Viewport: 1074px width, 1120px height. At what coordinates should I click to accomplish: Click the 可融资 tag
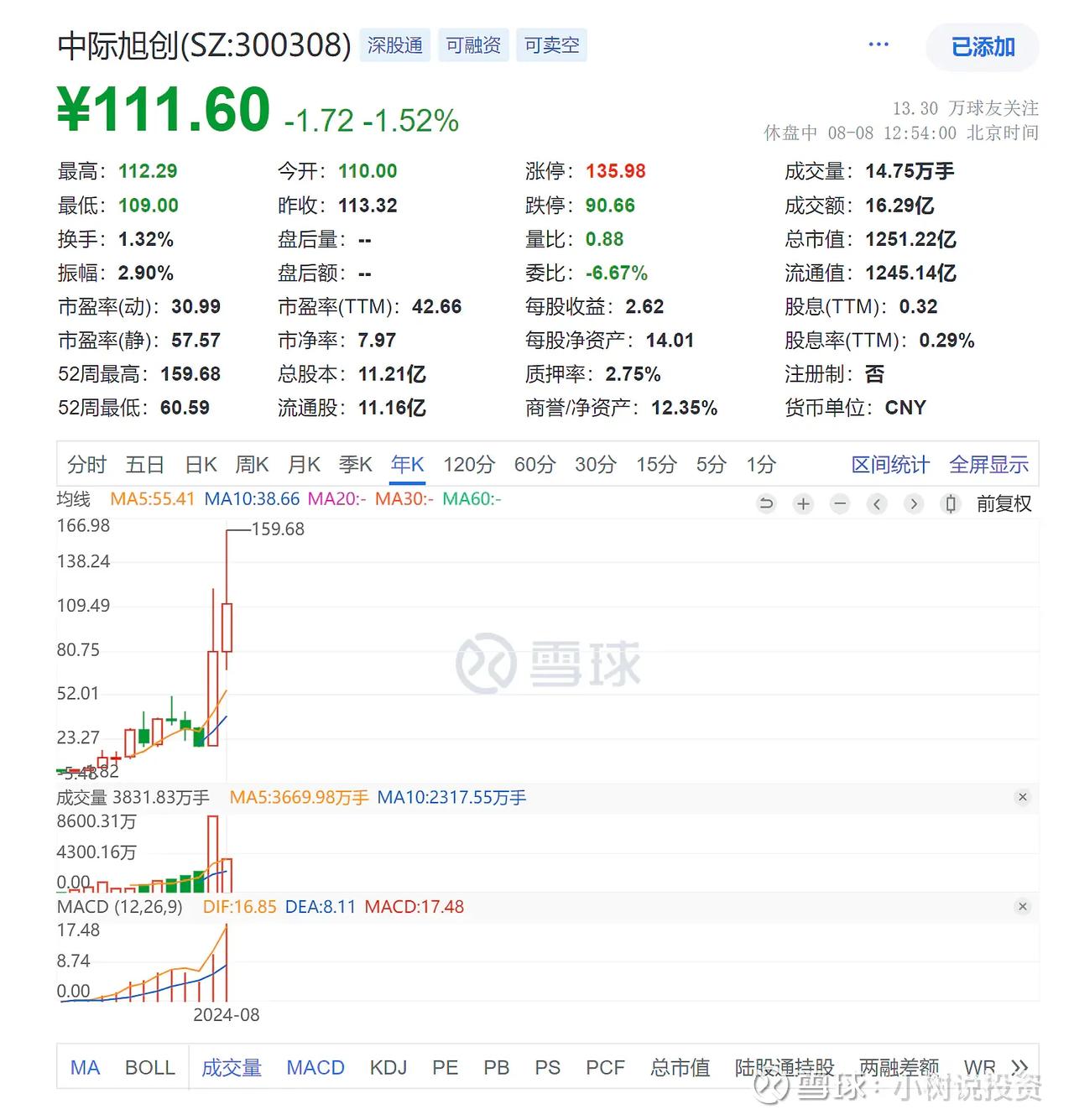point(473,45)
